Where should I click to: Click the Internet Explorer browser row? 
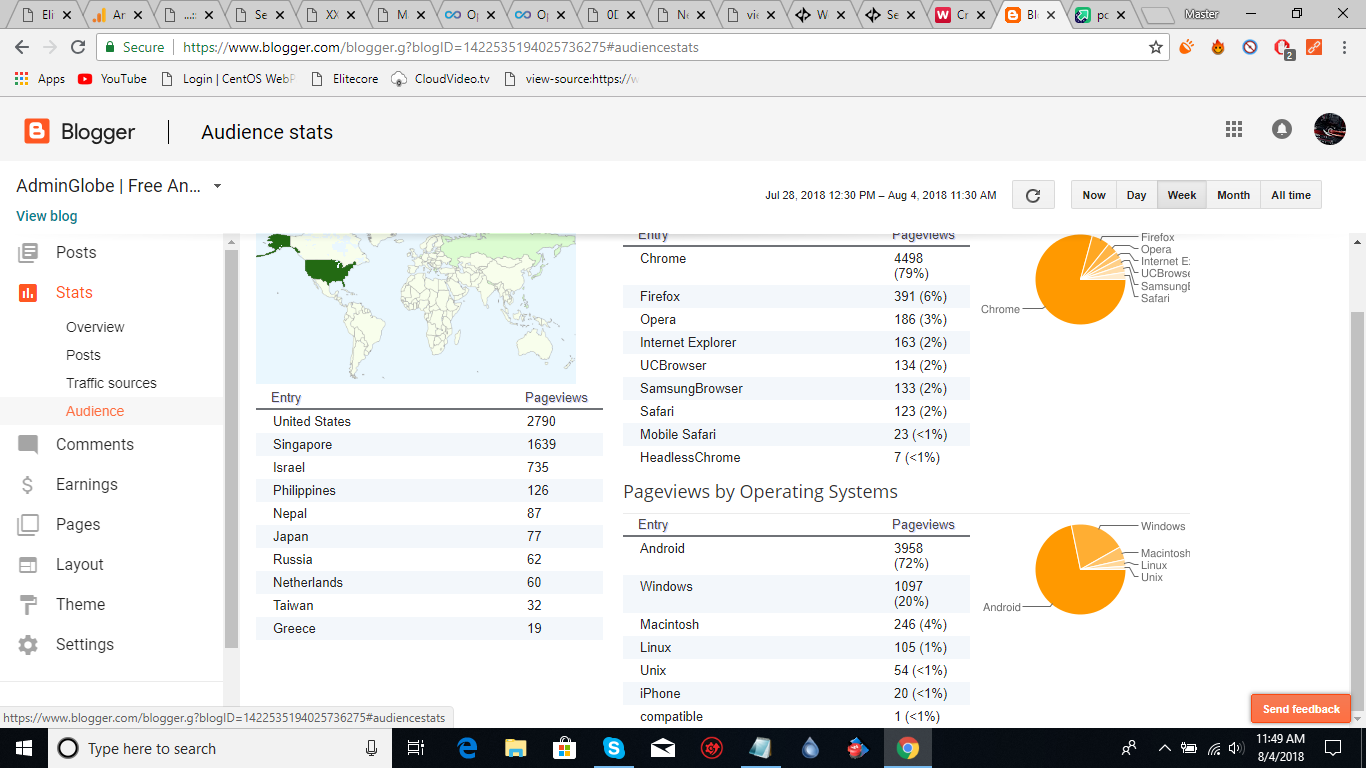pos(796,342)
